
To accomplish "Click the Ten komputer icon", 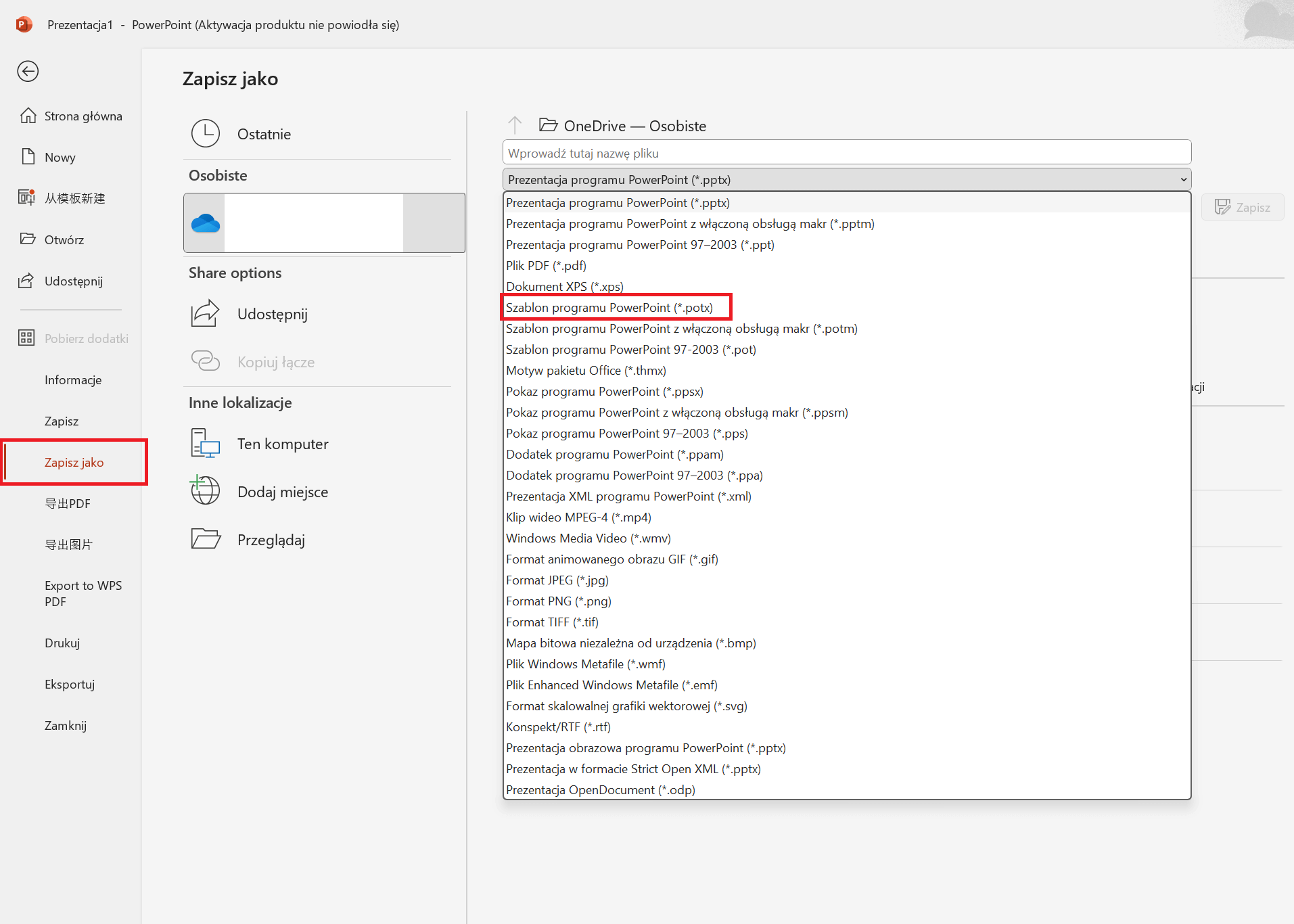I will point(206,444).
